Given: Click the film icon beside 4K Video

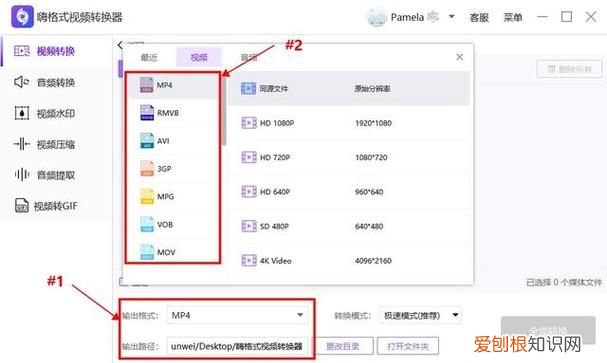Looking at the screenshot, I should click(x=249, y=260).
